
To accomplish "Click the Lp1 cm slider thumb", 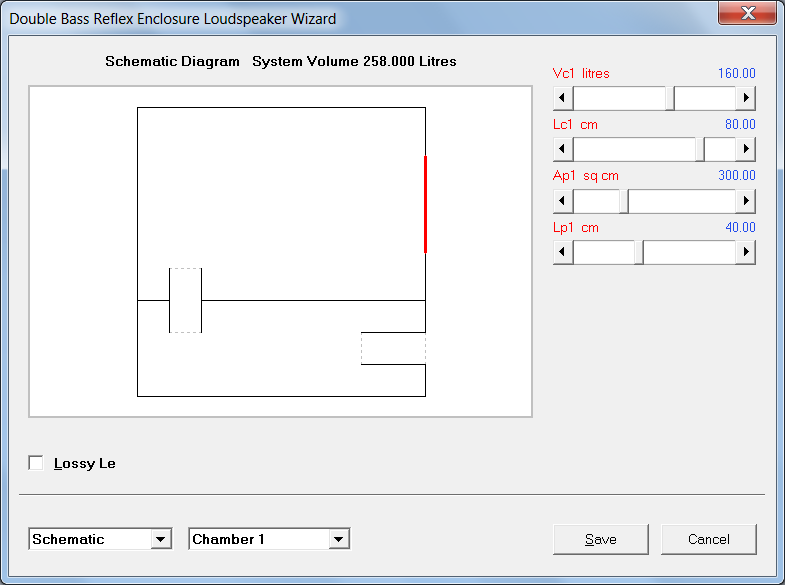I will (639, 252).
